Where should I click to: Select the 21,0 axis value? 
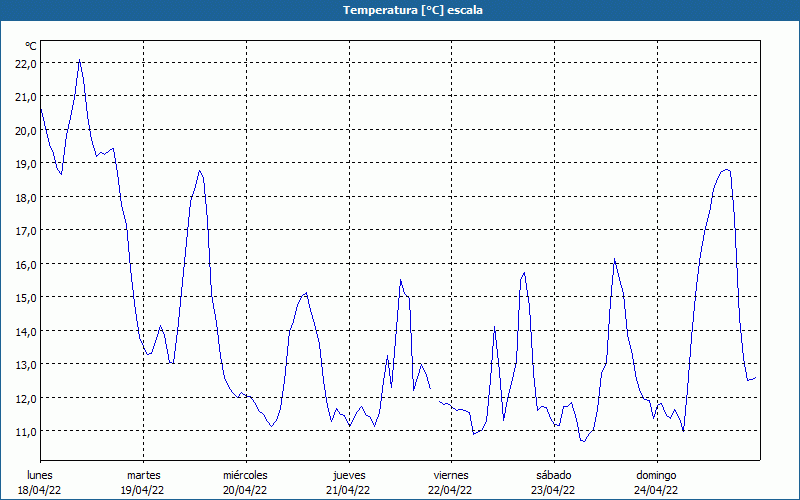pyautogui.click(x=26, y=97)
